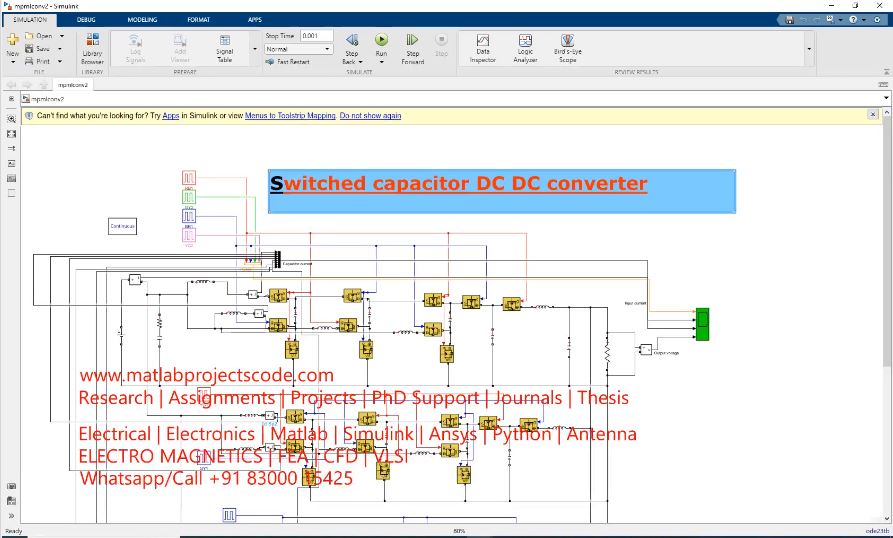The width and height of the screenshot is (893, 538).
Task: Click the vertical scrollbar of the canvas
Action: (887, 239)
